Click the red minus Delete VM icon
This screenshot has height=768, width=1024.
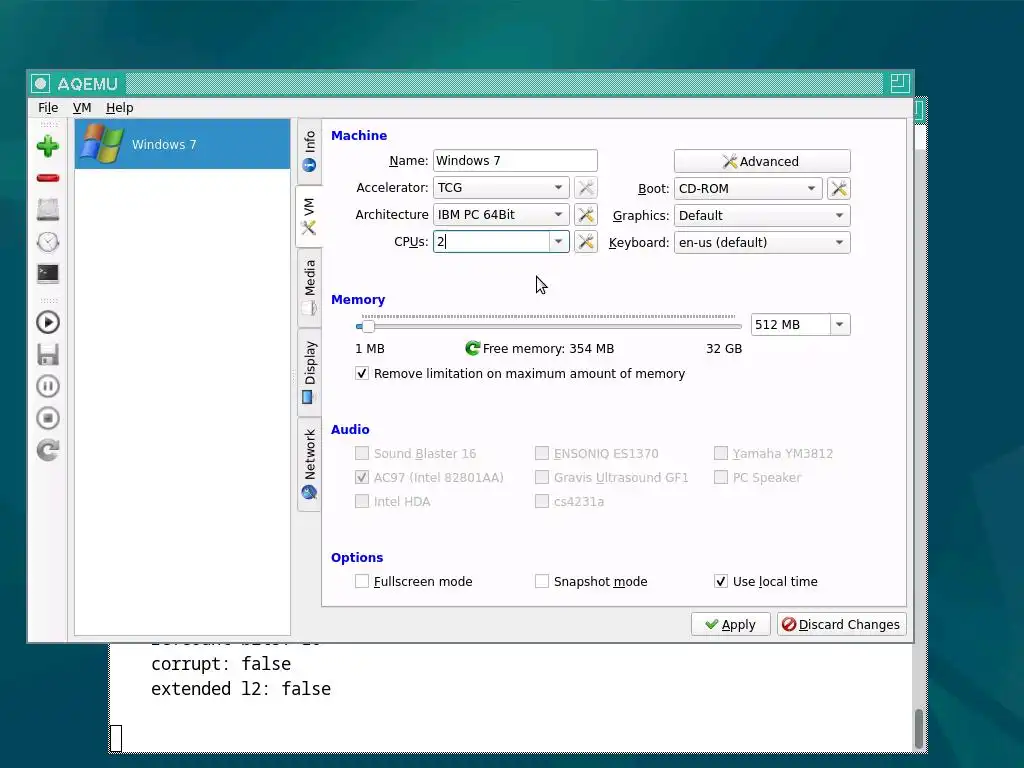click(x=48, y=178)
